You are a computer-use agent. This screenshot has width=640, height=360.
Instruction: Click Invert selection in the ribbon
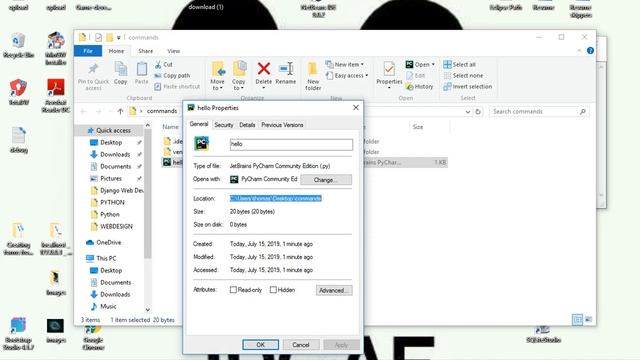tap(468, 87)
